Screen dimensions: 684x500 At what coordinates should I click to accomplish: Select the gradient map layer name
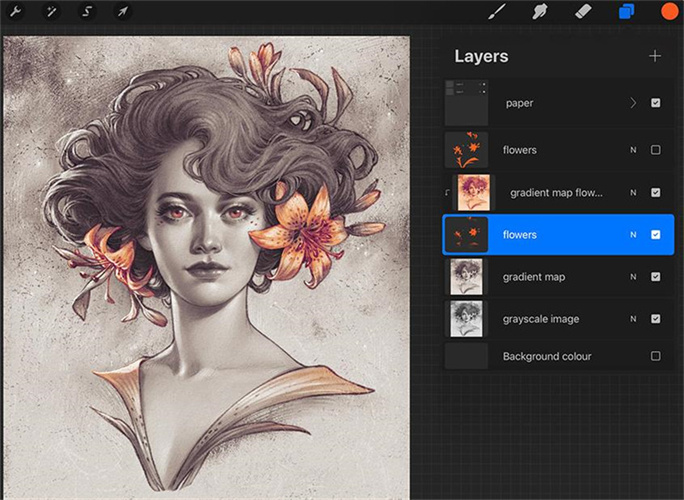coord(534,277)
